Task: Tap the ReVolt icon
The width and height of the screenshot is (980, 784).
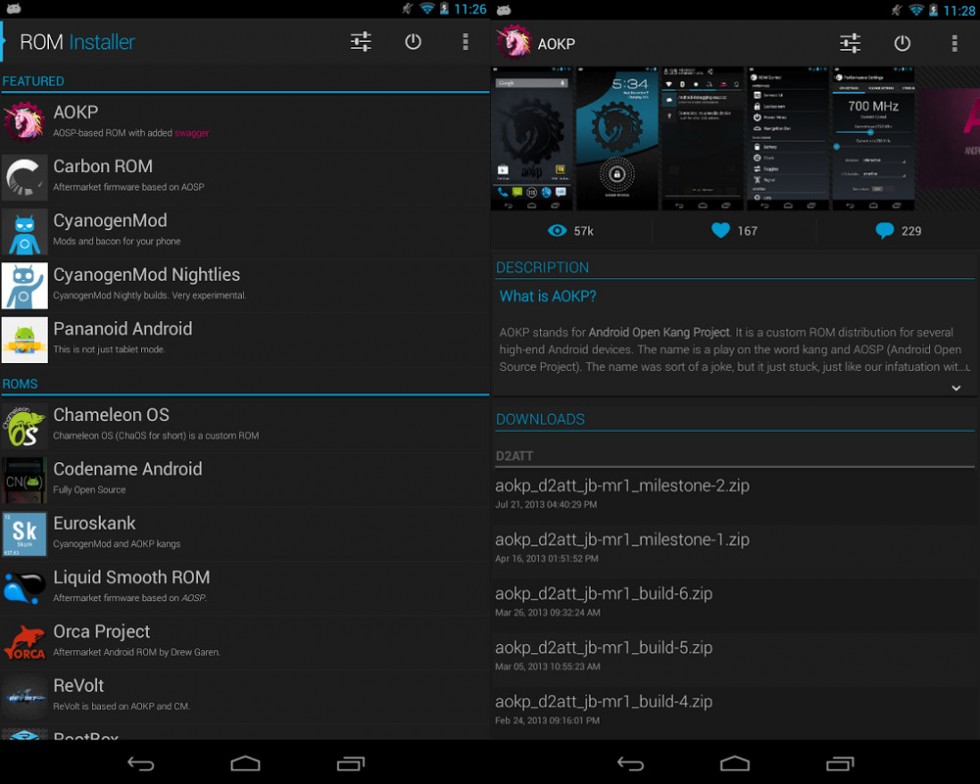Action: pos(24,697)
